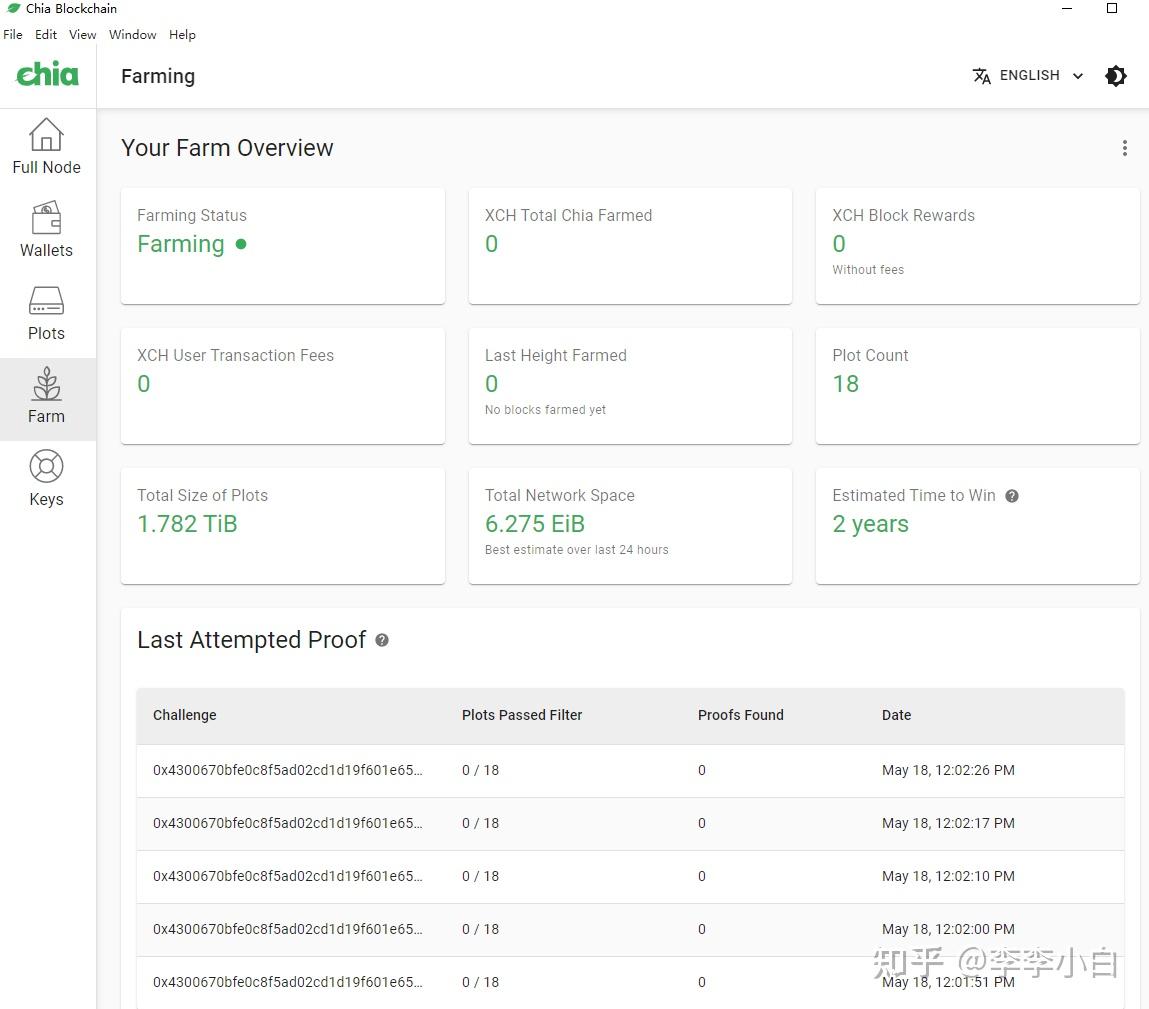This screenshot has width=1149, height=1009.
Task: Open the File menu
Action: [13, 34]
